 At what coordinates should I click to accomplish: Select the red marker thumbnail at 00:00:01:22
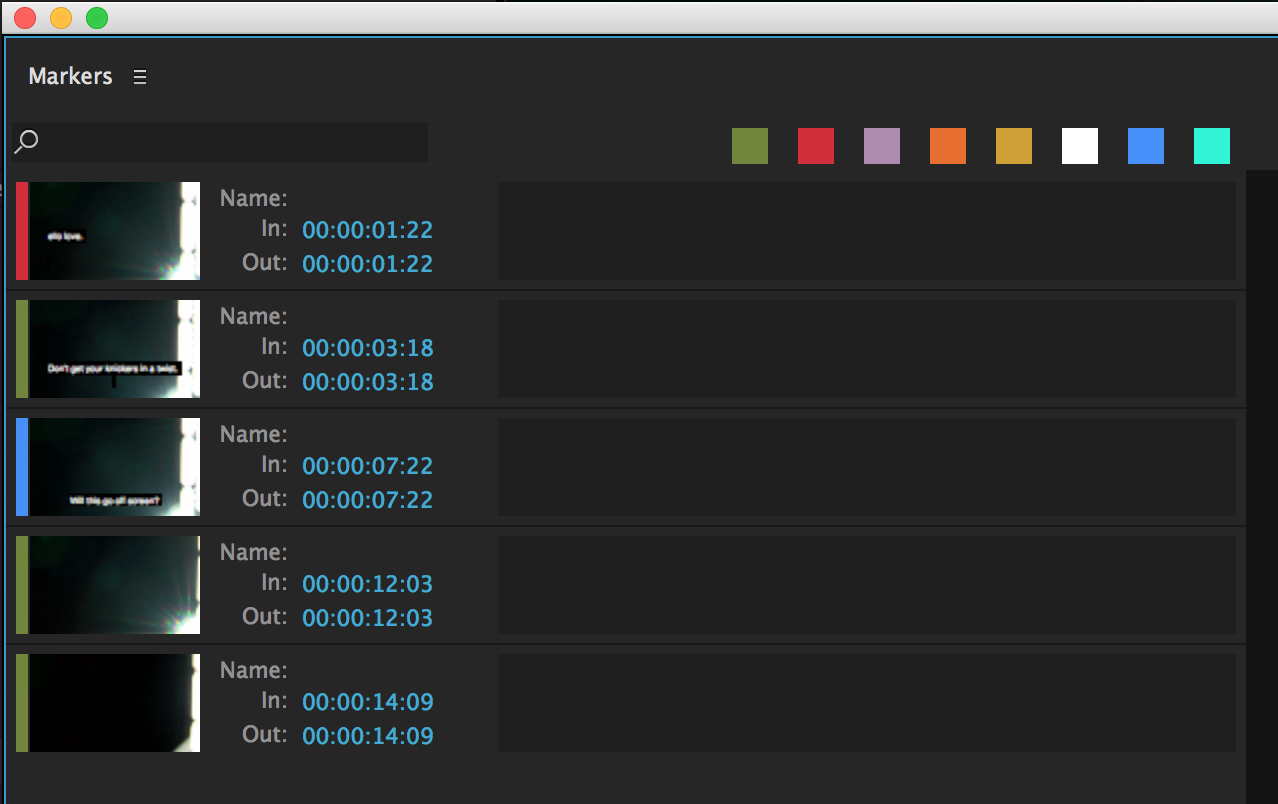pos(114,231)
